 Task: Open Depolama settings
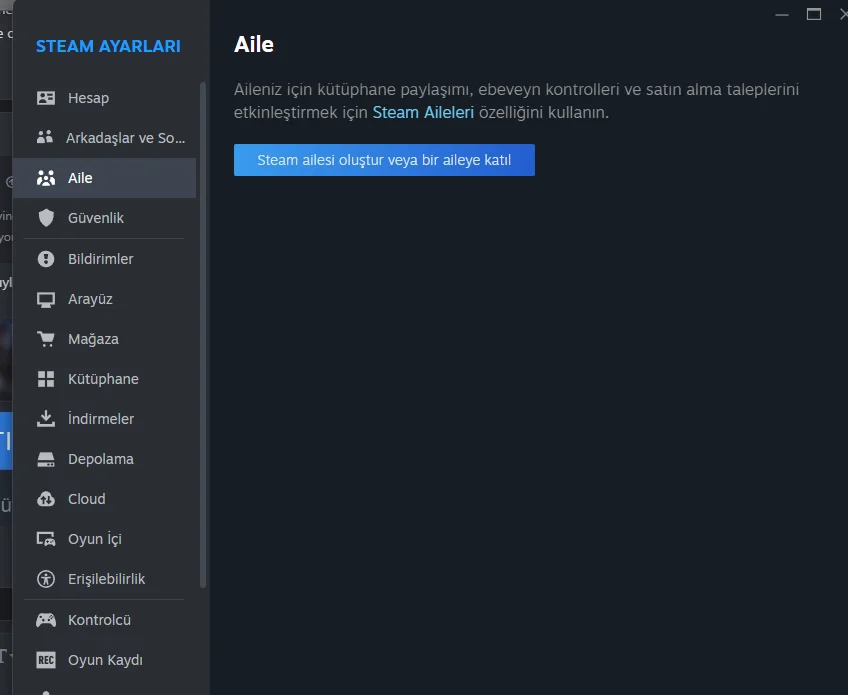click(x=104, y=459)
